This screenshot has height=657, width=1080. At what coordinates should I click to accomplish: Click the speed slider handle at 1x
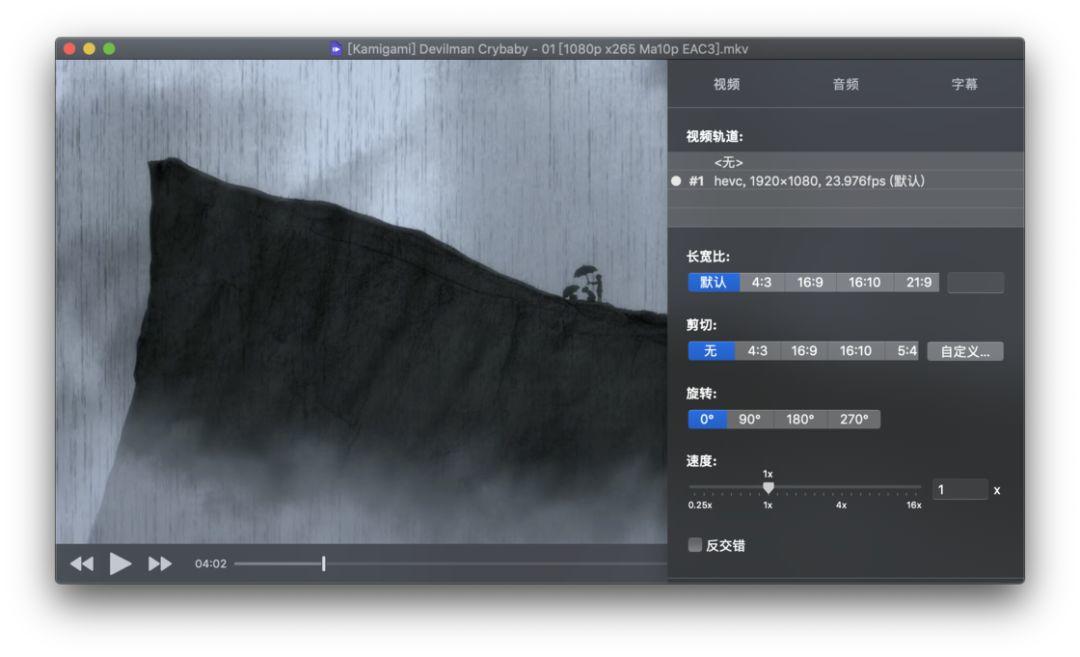pyautogui.click(x=768, y=488)
